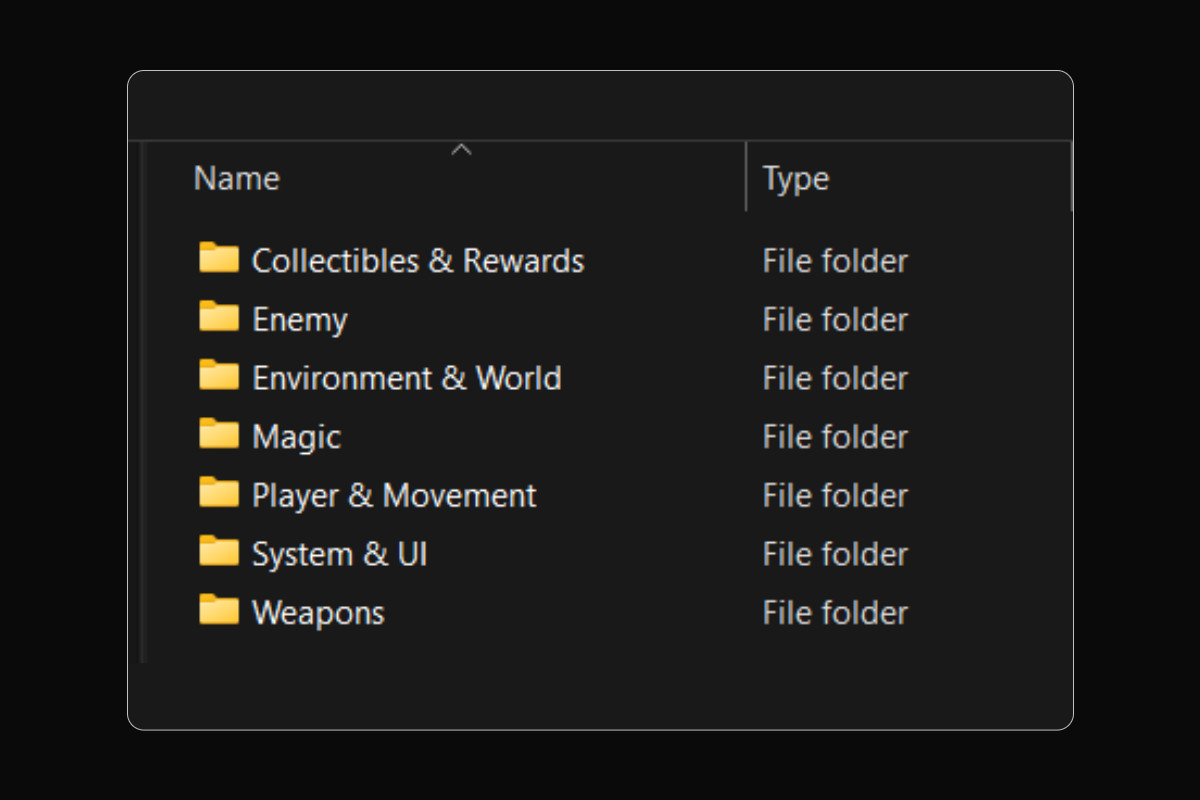Select the Name column header
This screenshot has height=800, width=1200.
pos(236,178)
